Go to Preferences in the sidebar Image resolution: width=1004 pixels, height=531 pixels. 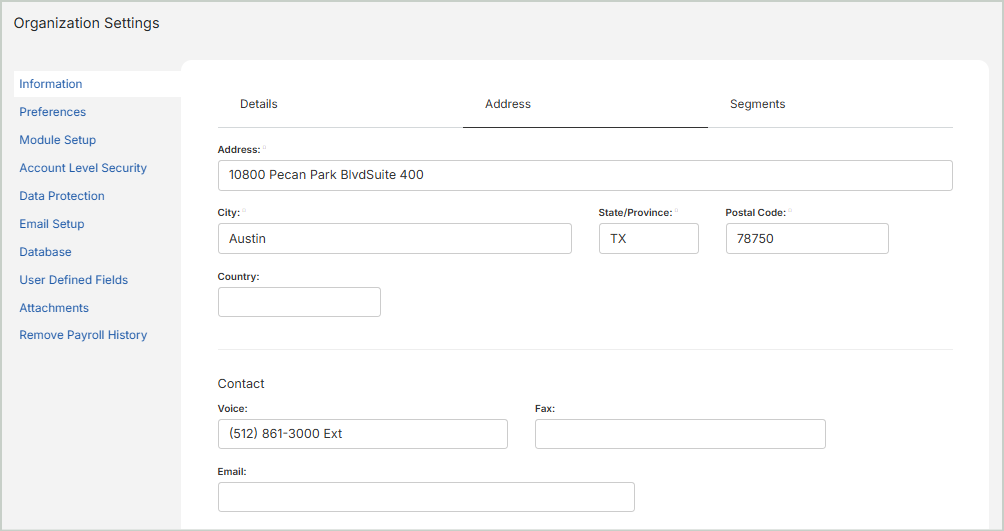click(53, 112)
